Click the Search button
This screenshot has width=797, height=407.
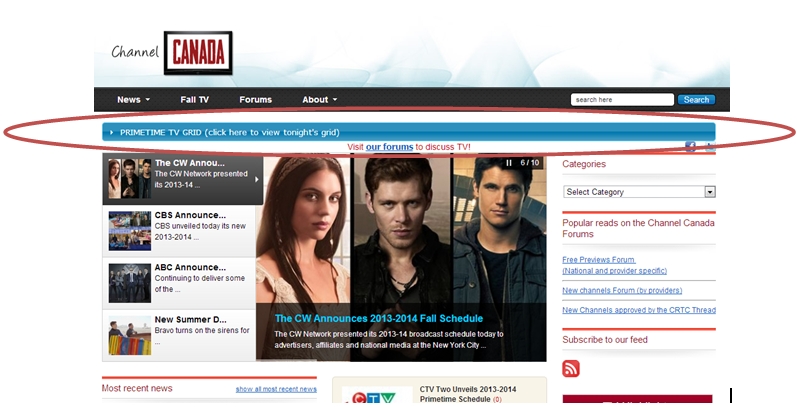coord(696,100)
